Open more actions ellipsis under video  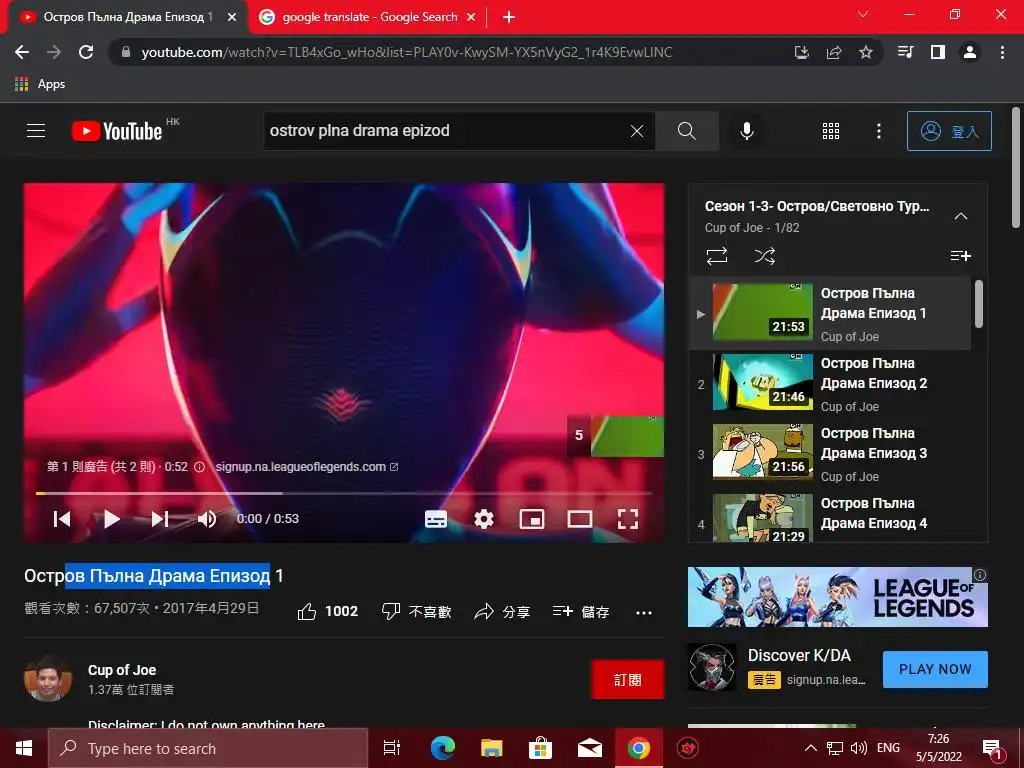[x=644, y=613]
